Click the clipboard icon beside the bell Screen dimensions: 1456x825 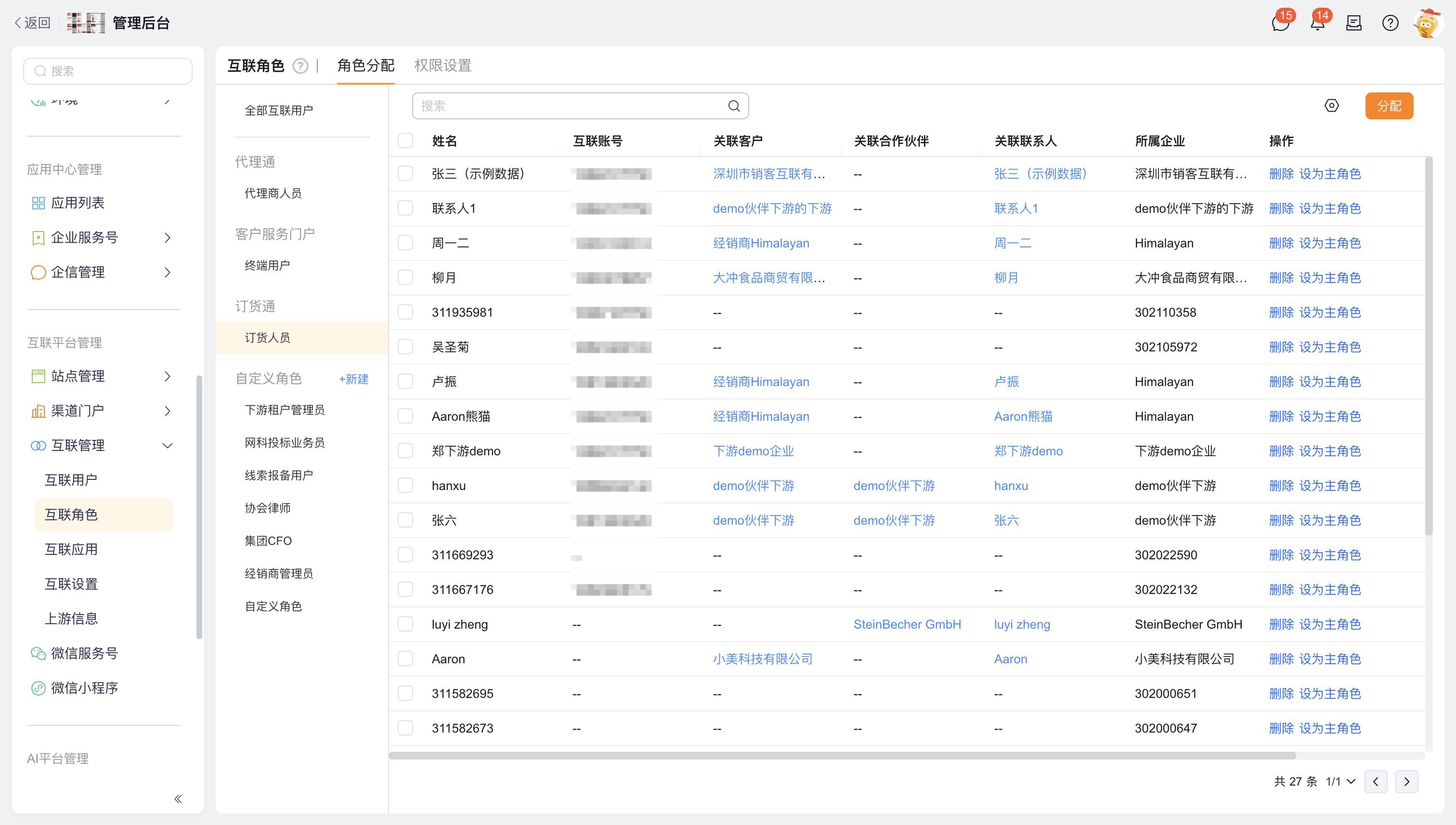pos(1354,23)
